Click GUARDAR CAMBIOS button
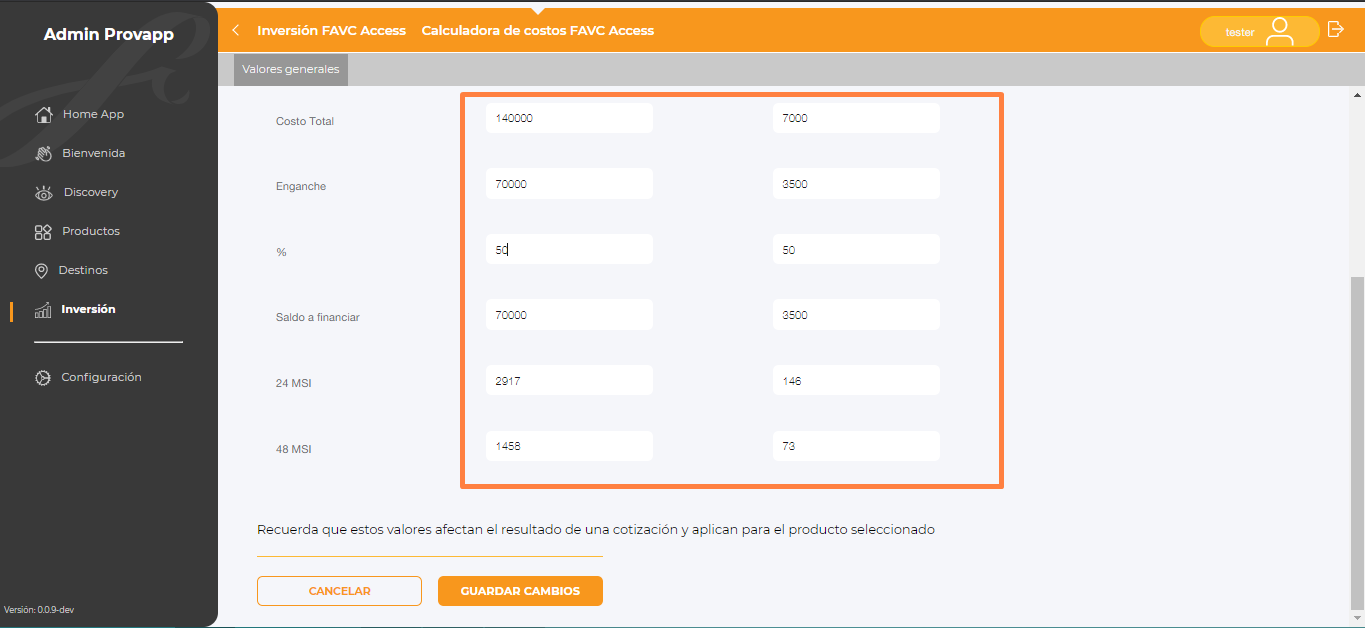Viewport: 1365px width, 628px height. click(x=520, y=591)
